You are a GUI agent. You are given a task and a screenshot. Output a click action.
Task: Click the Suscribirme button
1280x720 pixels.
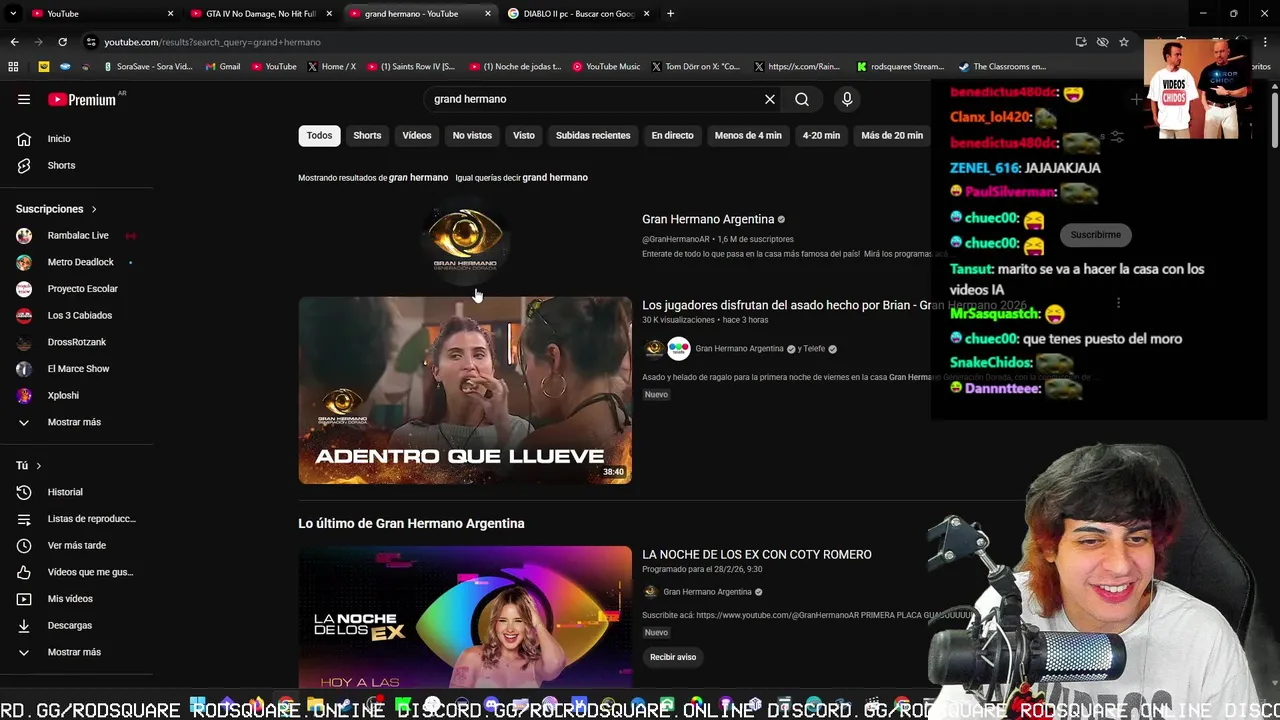click(1095, 235)
